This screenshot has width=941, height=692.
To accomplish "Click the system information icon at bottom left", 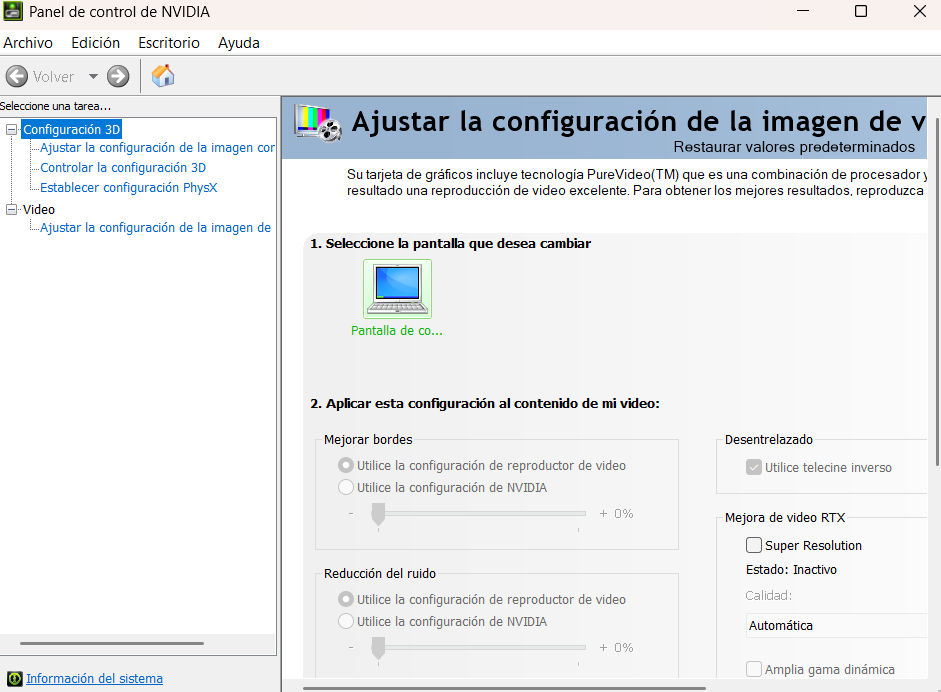I will [x=14, y=679].
